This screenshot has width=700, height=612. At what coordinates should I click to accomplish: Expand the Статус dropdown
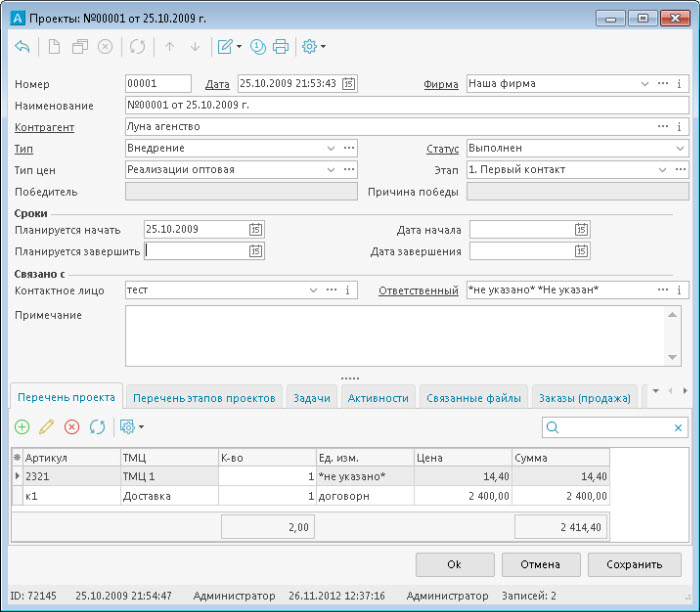pyautogui.click(x=679, y=149)
